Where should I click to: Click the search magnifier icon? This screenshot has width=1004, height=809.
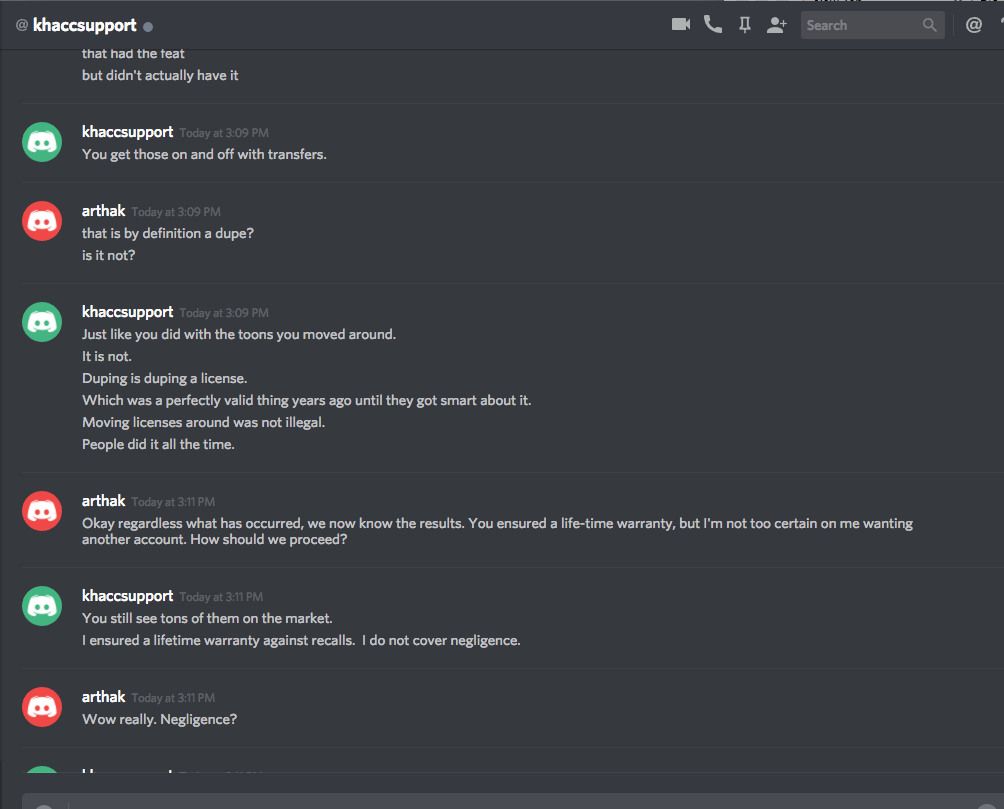click(930, 25)
